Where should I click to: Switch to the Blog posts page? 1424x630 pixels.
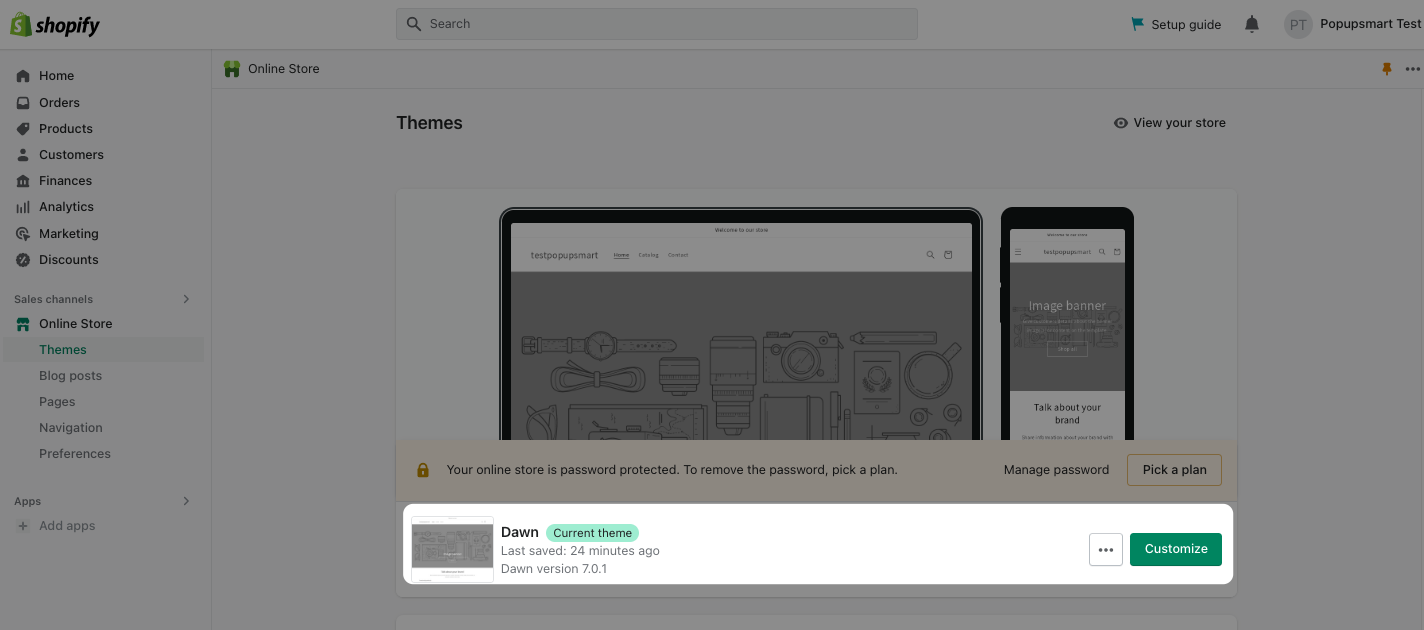pyautogui.click(x=70, y=375)
